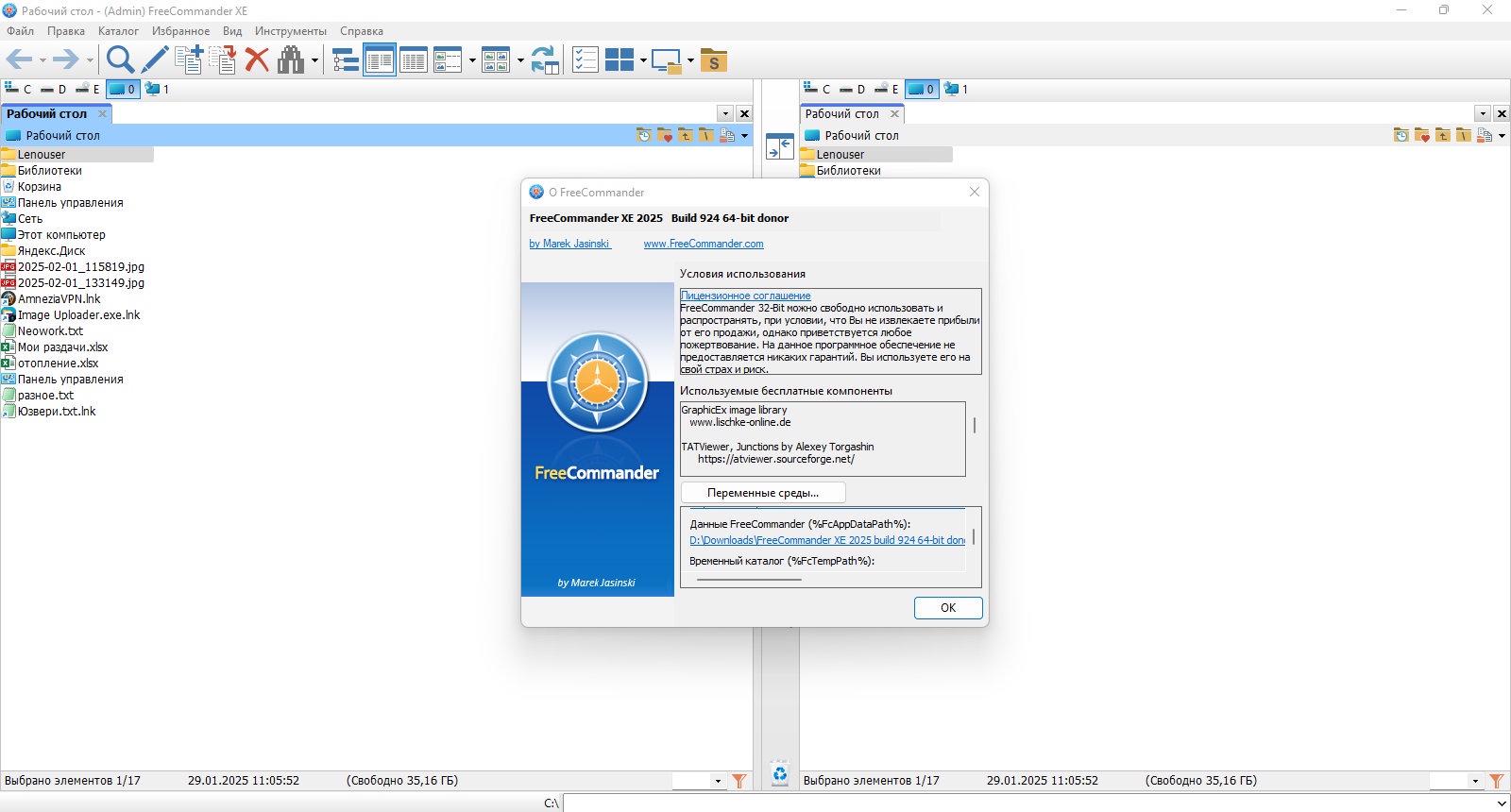Select drive D in left panel
This screenshot has width=1511, height=812.
click(x=54, y=89)
